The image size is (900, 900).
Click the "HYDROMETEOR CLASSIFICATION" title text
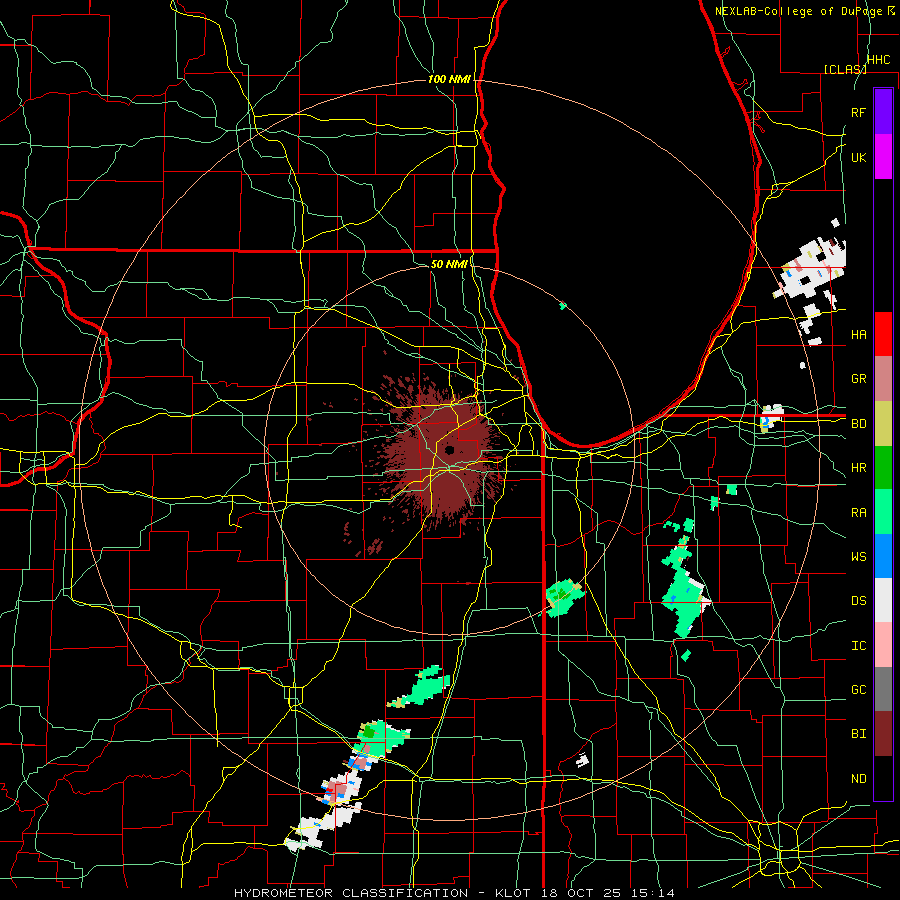(351, 893)
